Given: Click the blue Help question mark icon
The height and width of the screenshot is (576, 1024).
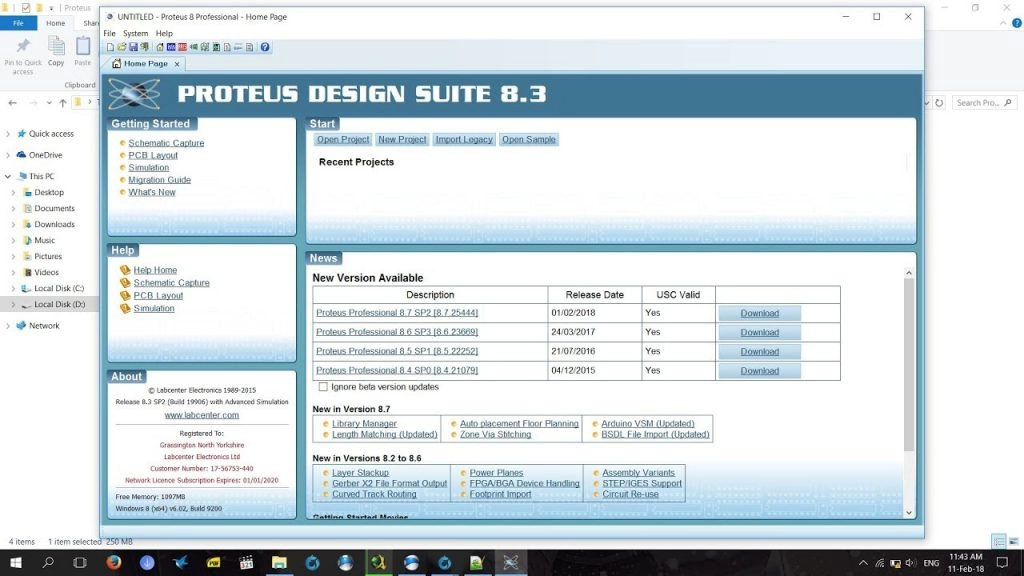Looking at the screenshot, I should pos(265,47).
